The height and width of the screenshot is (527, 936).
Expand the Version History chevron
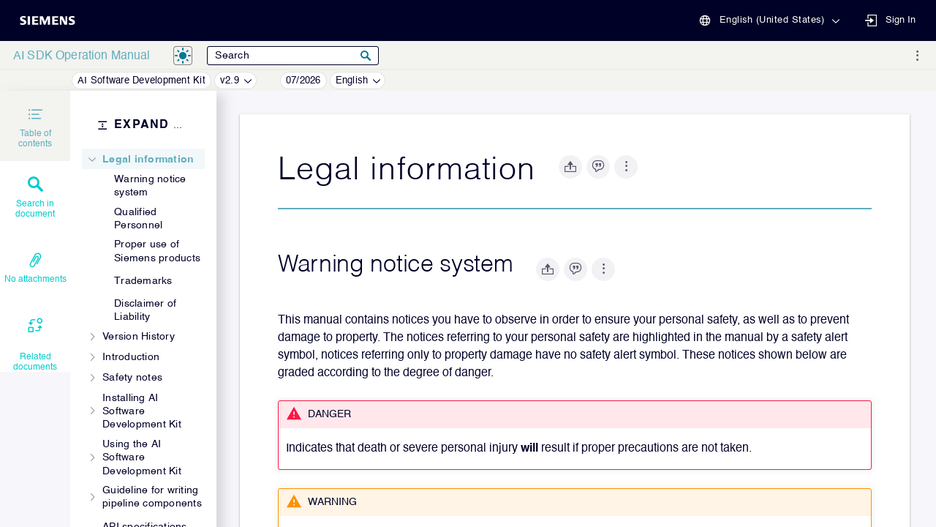tap(92, 337)
